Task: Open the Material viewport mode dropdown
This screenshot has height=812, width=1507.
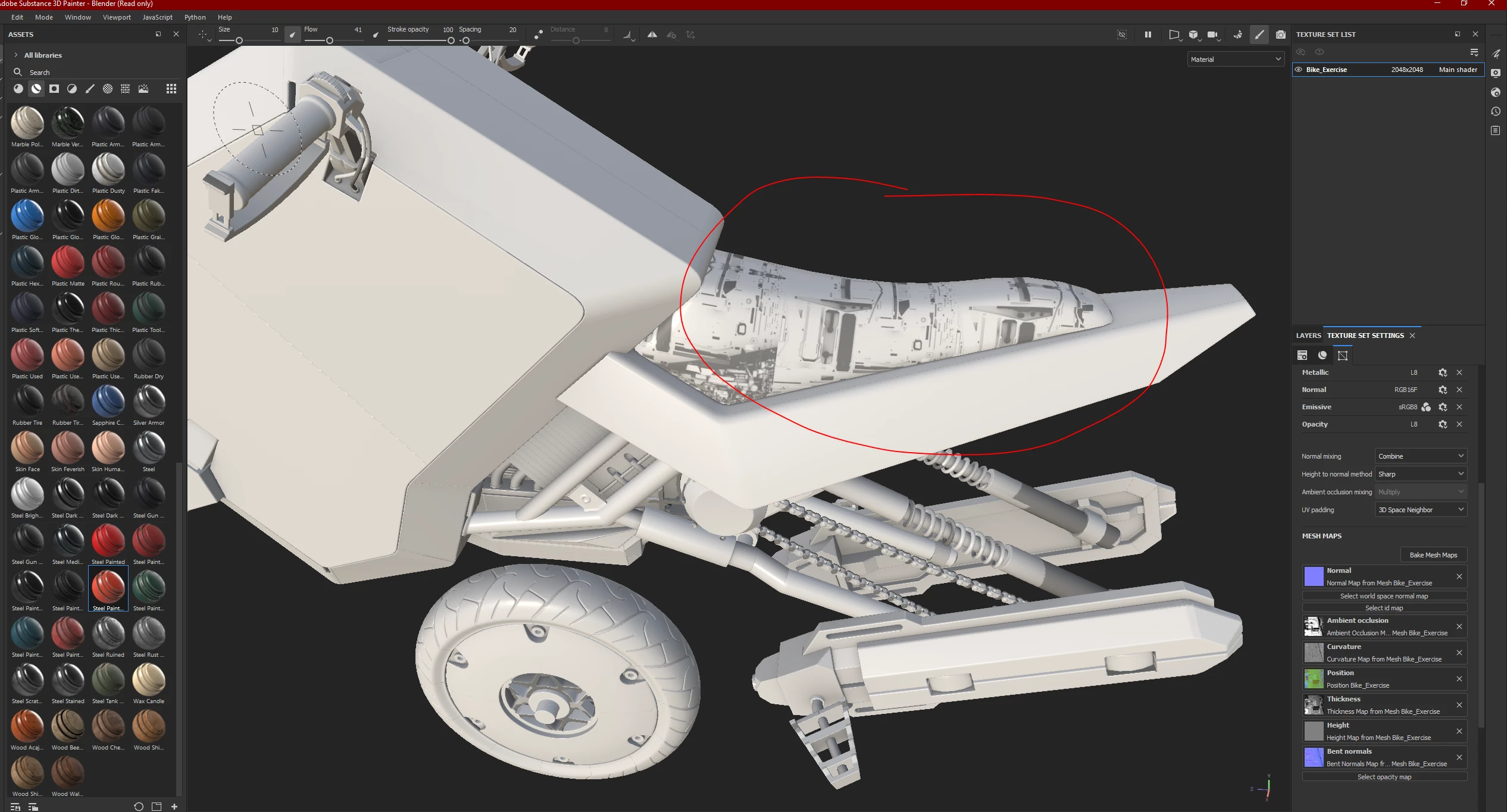Action: tap(1236, 59)
